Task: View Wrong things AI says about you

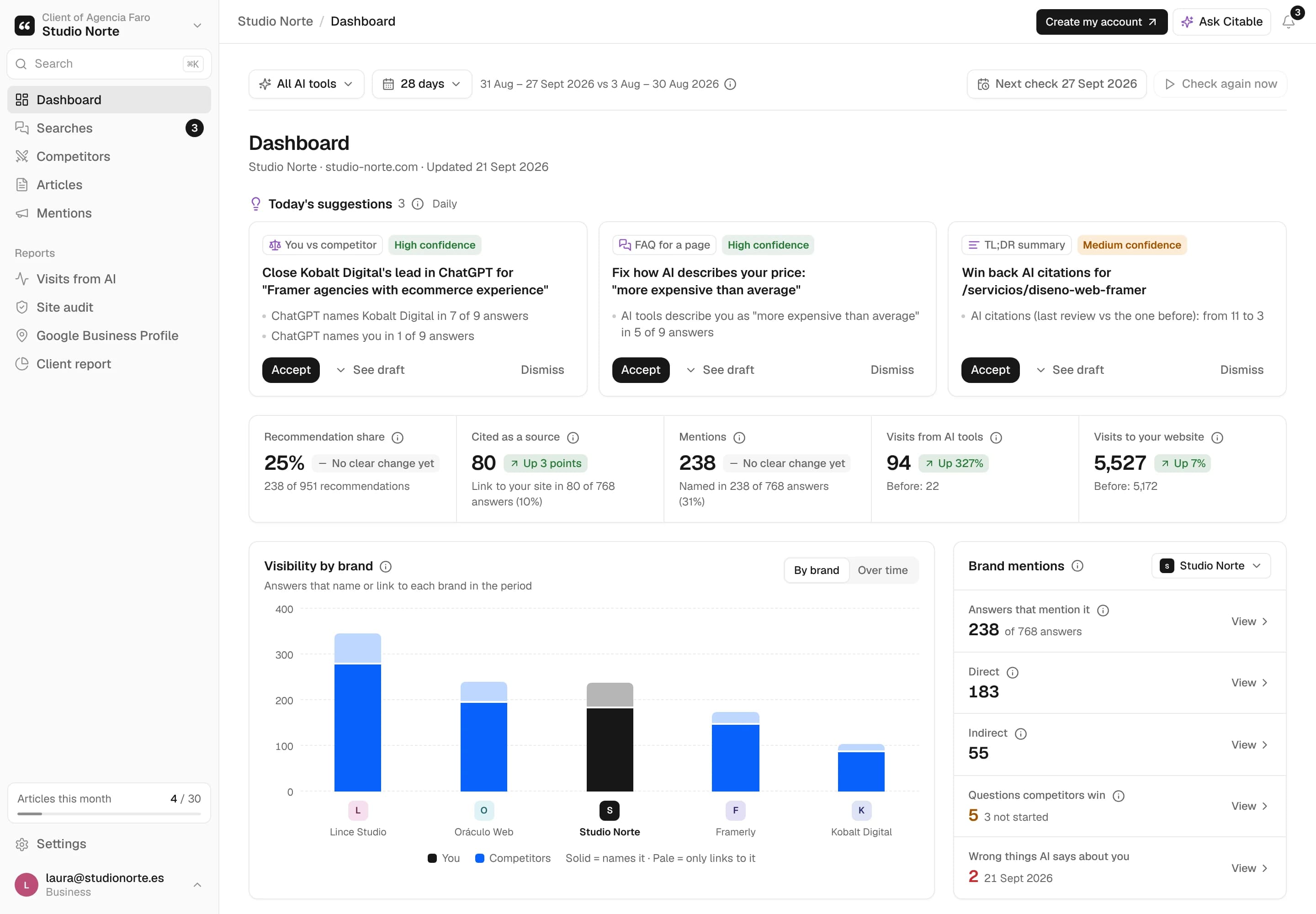Action: tap(1249, 868)
